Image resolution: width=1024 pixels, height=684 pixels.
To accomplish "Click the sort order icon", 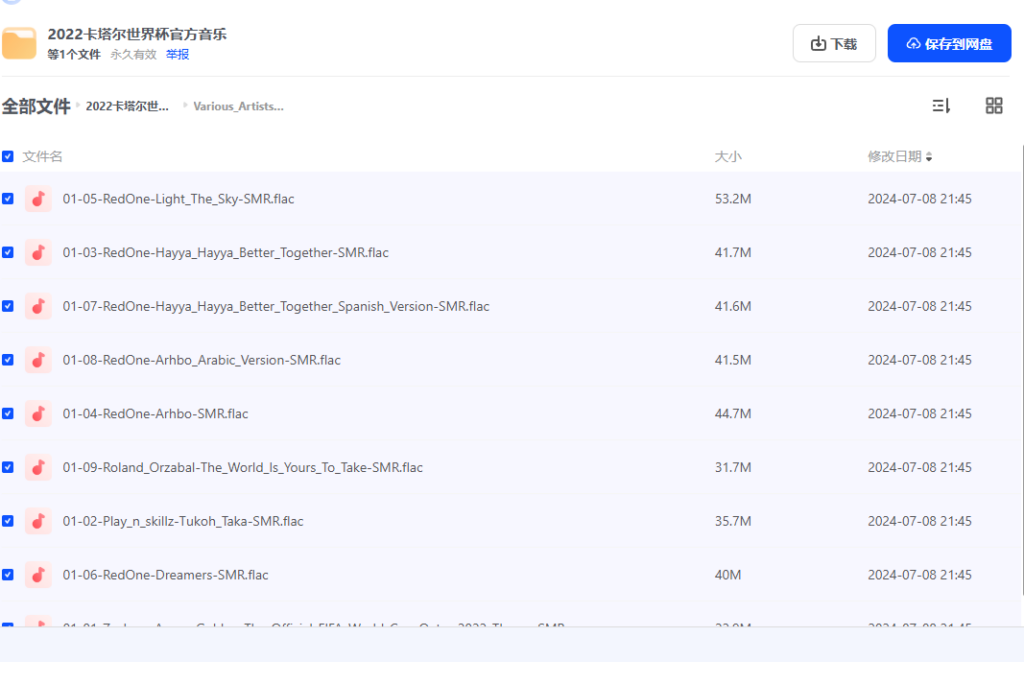I will click(x=941, y=105).
